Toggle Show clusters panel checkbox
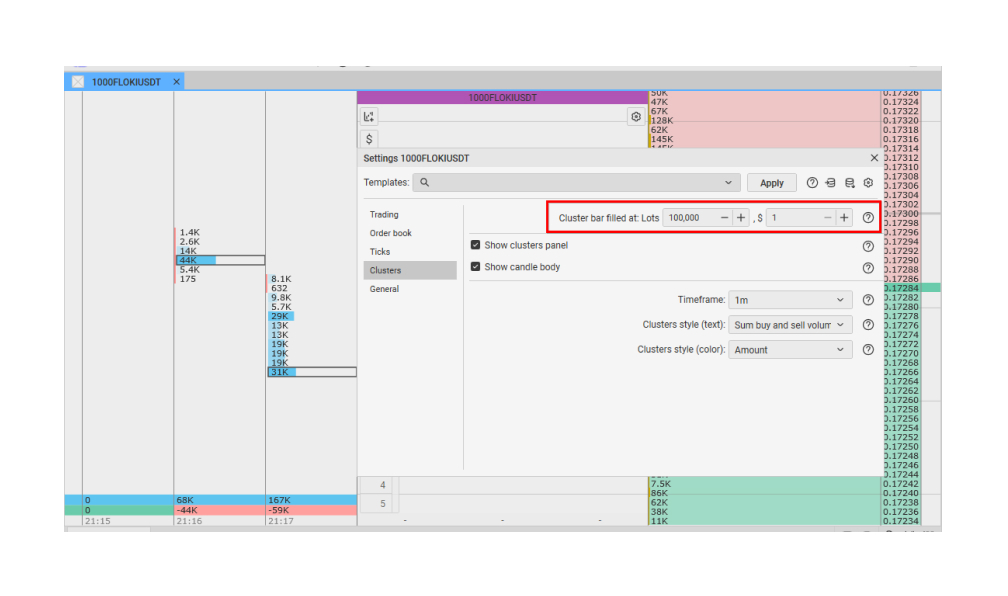1008x596 pixels. (x=475, y=245)
